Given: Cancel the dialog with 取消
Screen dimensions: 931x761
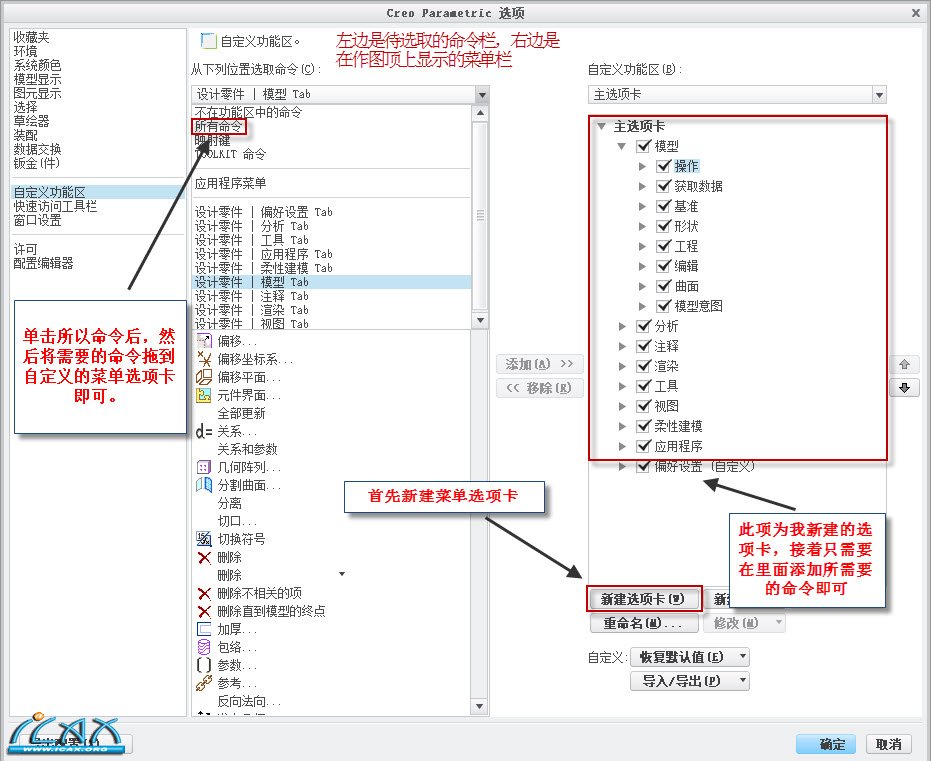Looking at the screenshot, I should 888,744.
